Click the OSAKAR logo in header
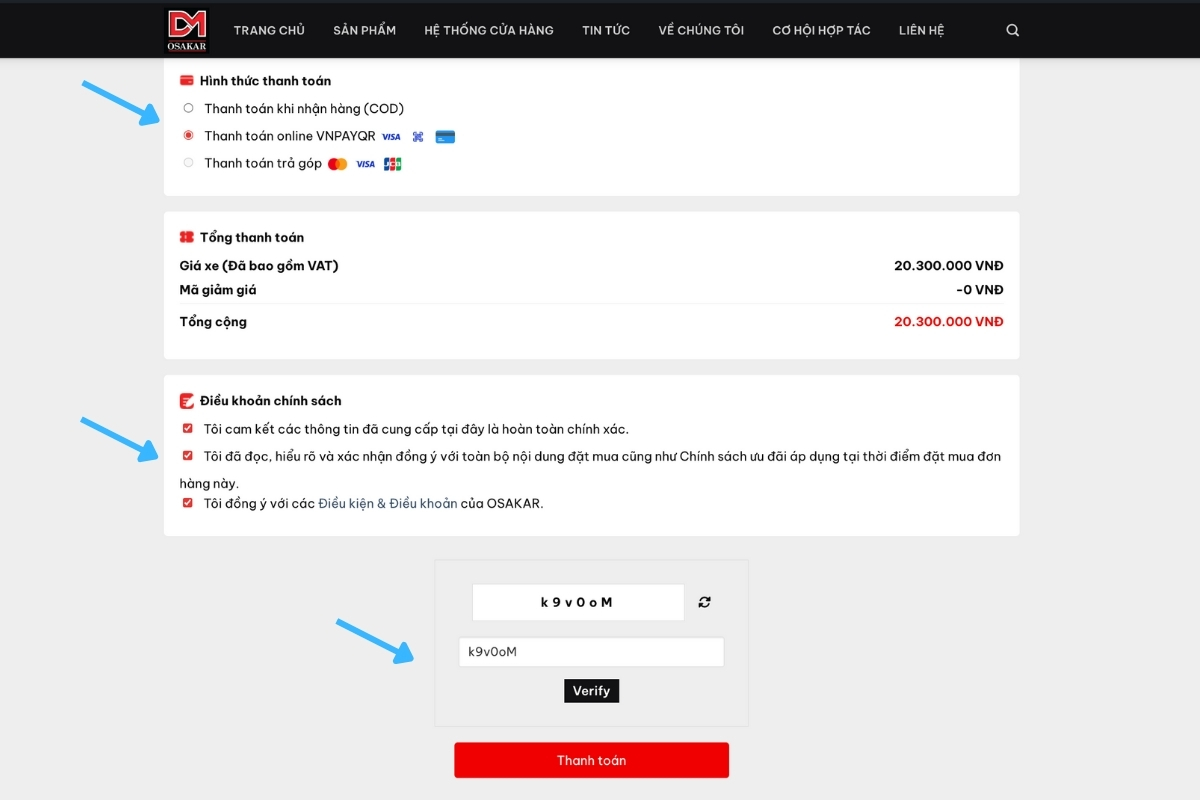The width and height of the screenshot is (1200, 800). pyautogui.click(x=186, y=30)
